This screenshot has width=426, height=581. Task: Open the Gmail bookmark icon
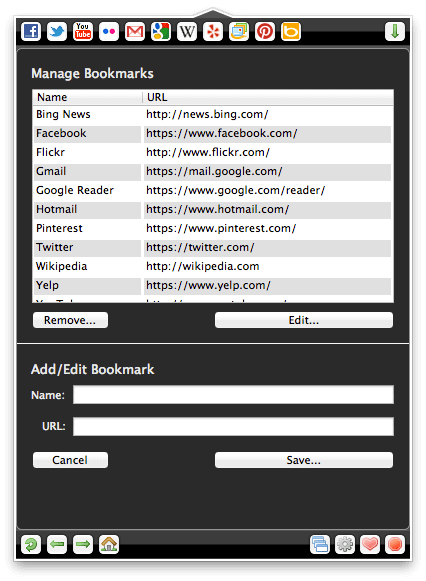pyautogui.click(x=135, y=31)
